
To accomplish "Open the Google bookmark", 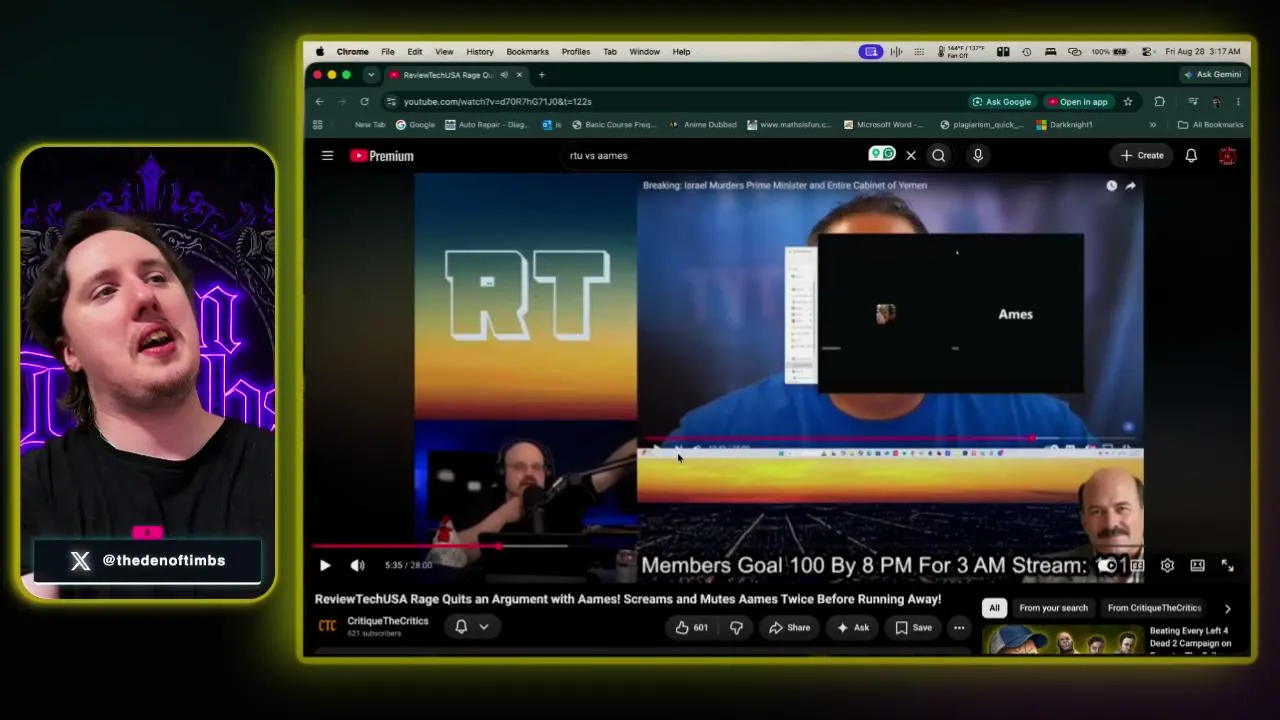I will pos(415,125).
